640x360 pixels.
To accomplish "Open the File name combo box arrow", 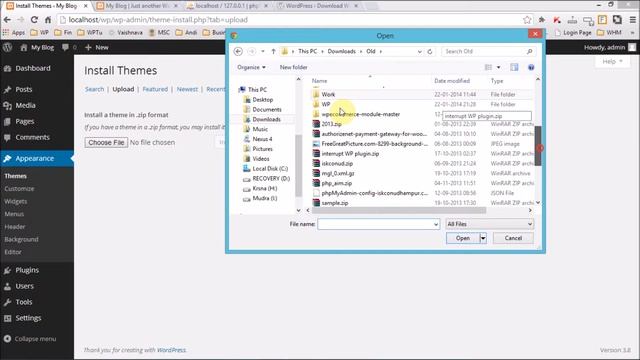I will tap(436, 224).
